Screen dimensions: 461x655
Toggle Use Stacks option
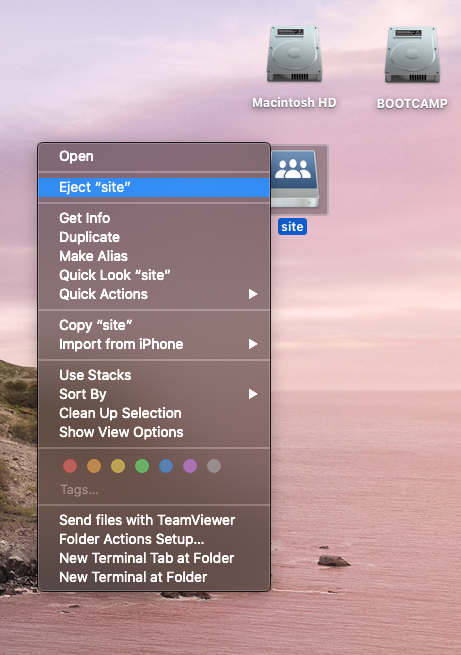point(154,375)
